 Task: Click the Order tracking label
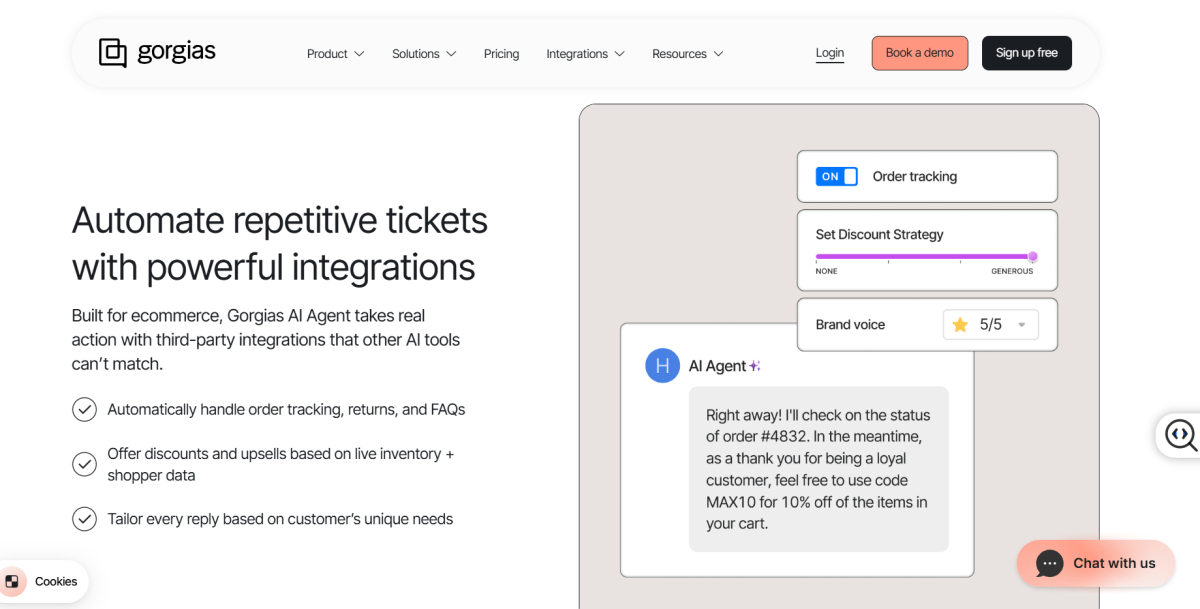point(915,176)
